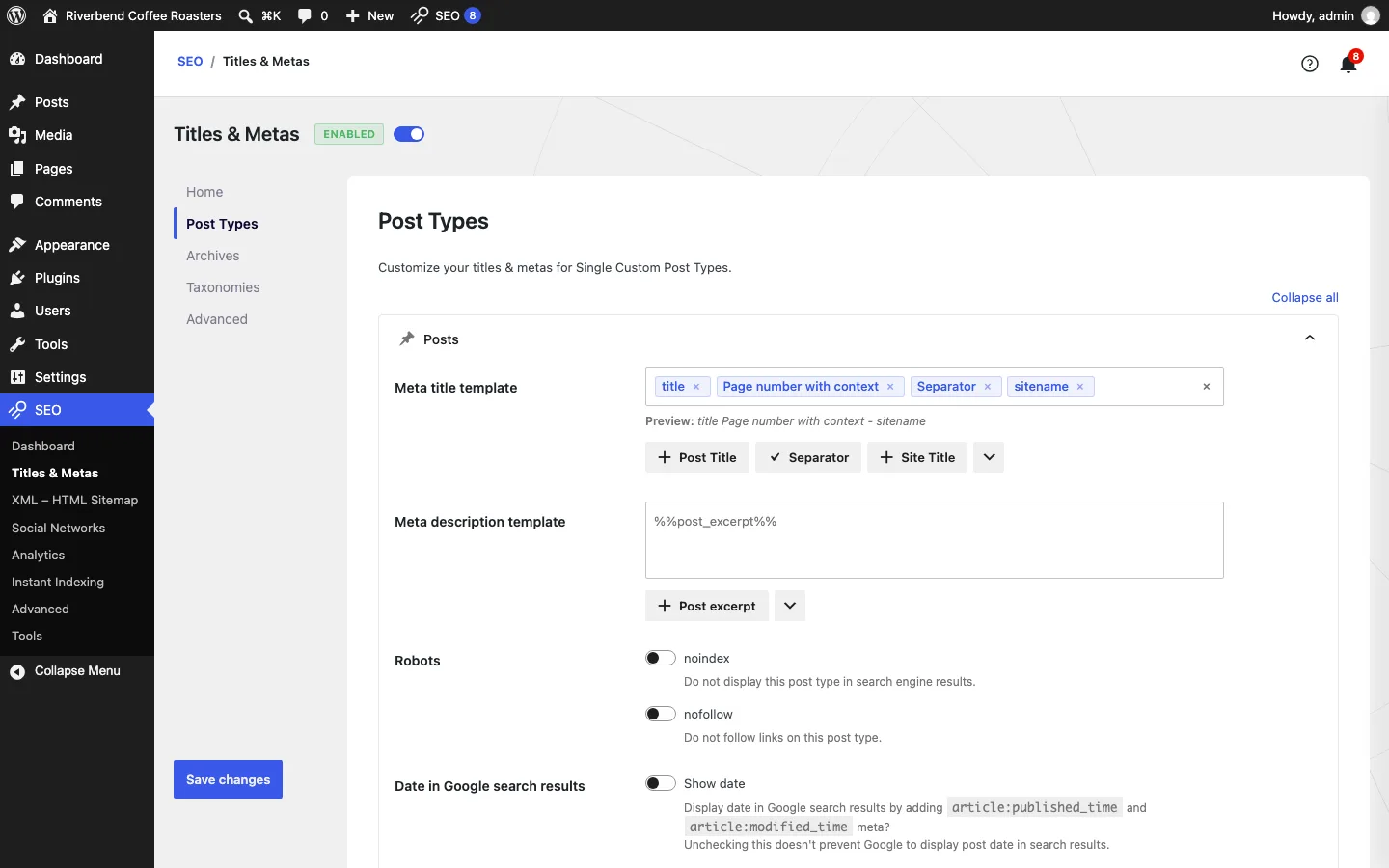Image resolution: width=1389 pixels, height=868 pixels.
Task: Toggle the Titles & Metas enabled switch
Action: tap(409, 134)
